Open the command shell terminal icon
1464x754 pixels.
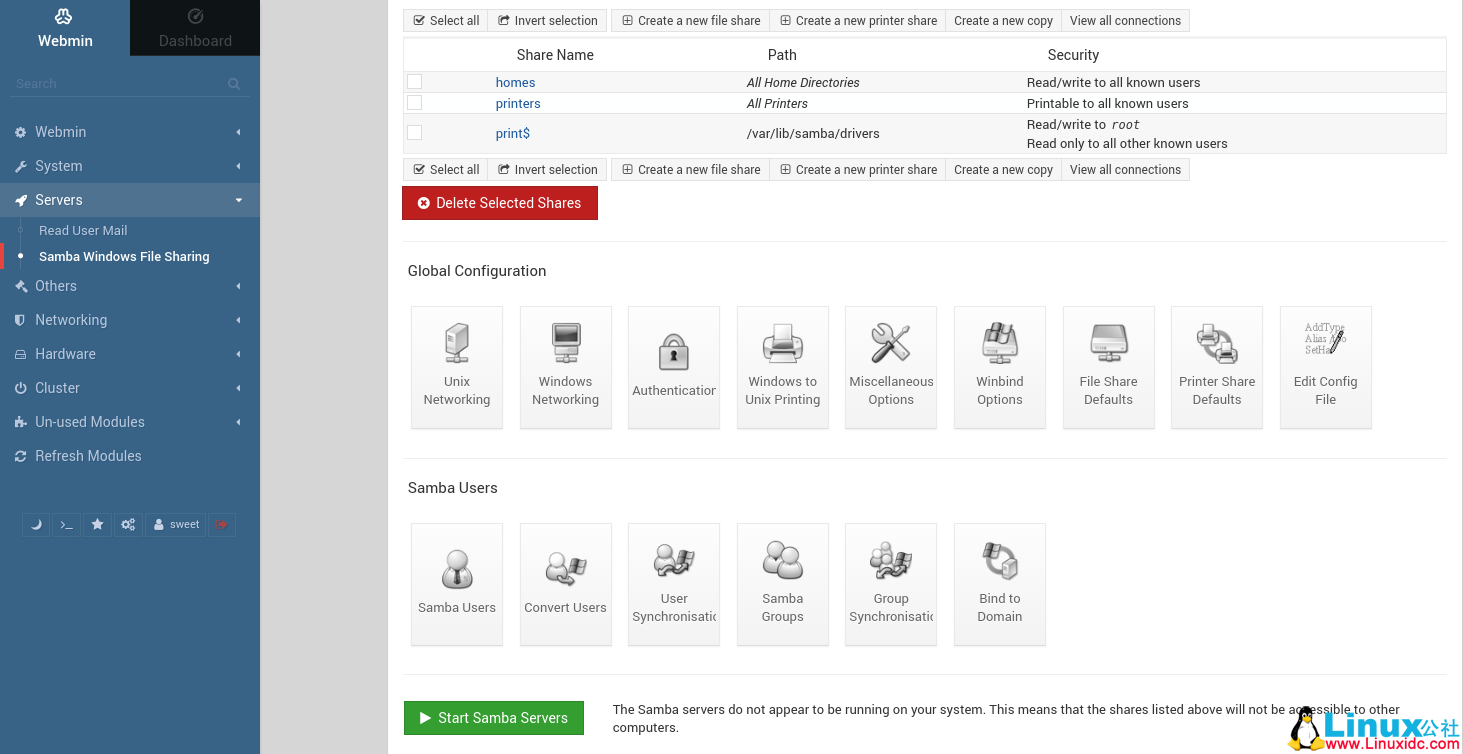[x=66, y=525]
